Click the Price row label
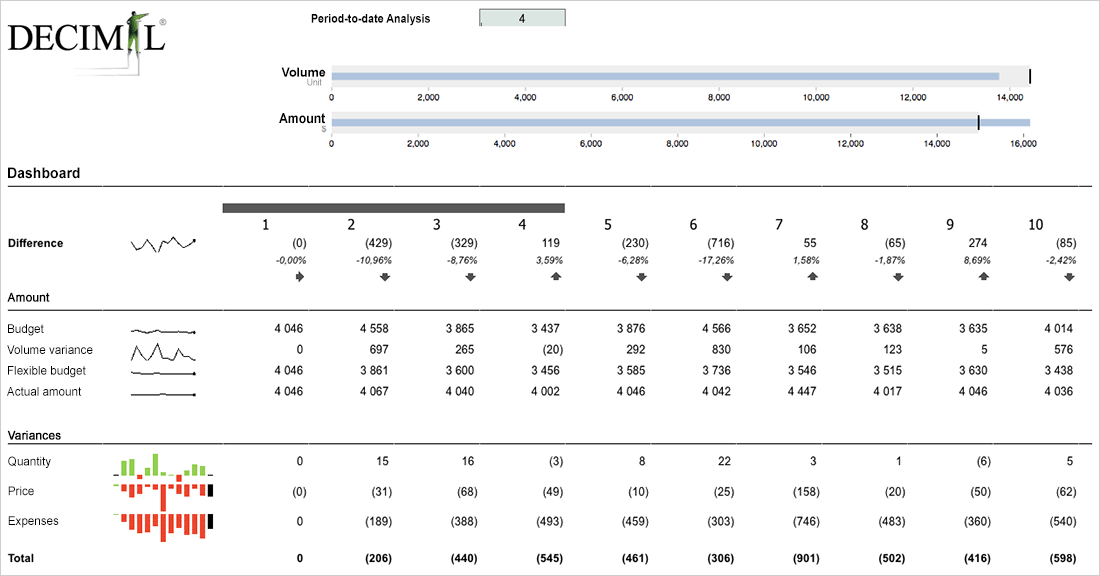The width and height of the screenshot is (1100, 576). [x=20, y=491]
